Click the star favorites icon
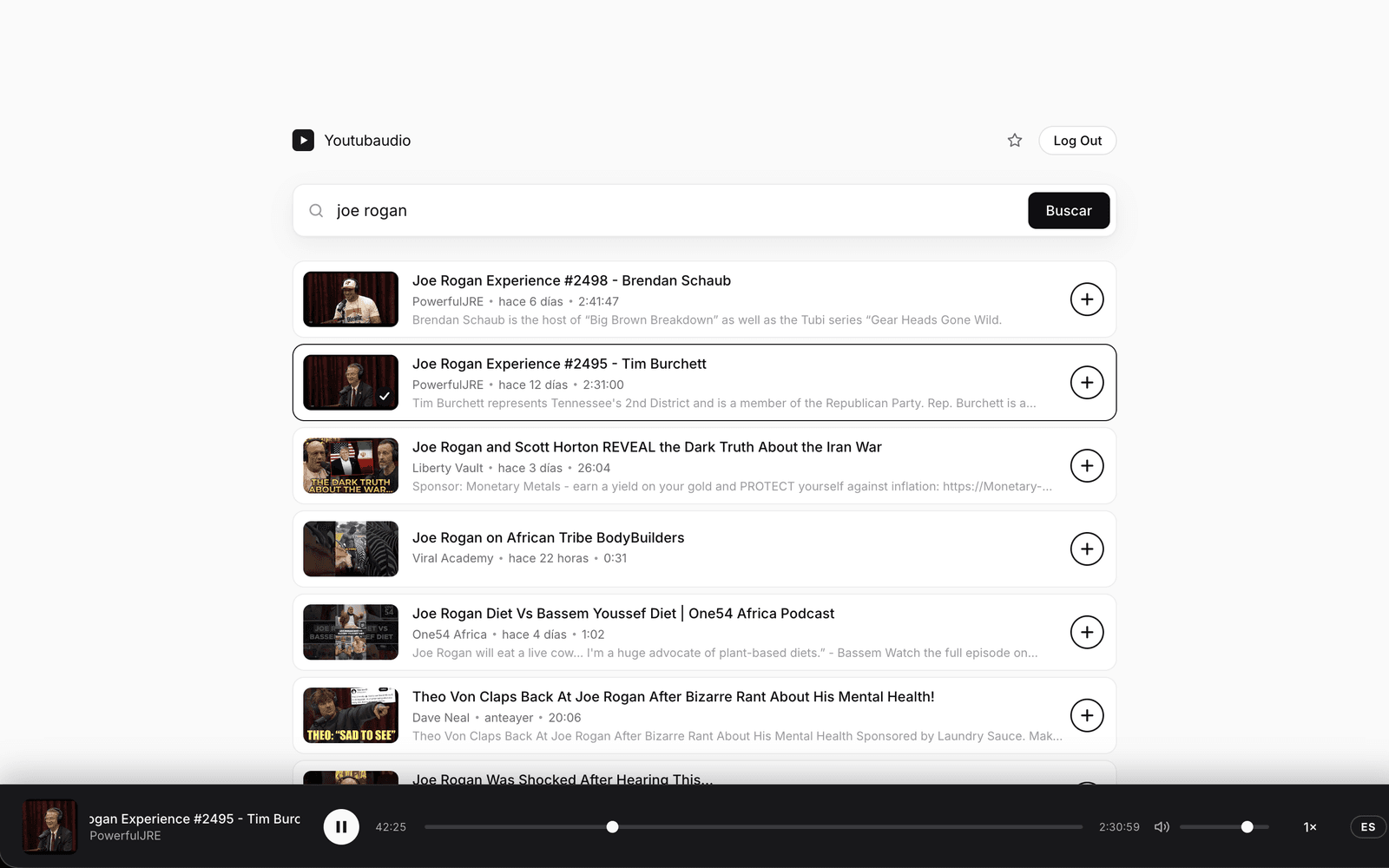 coord(1014,141)
